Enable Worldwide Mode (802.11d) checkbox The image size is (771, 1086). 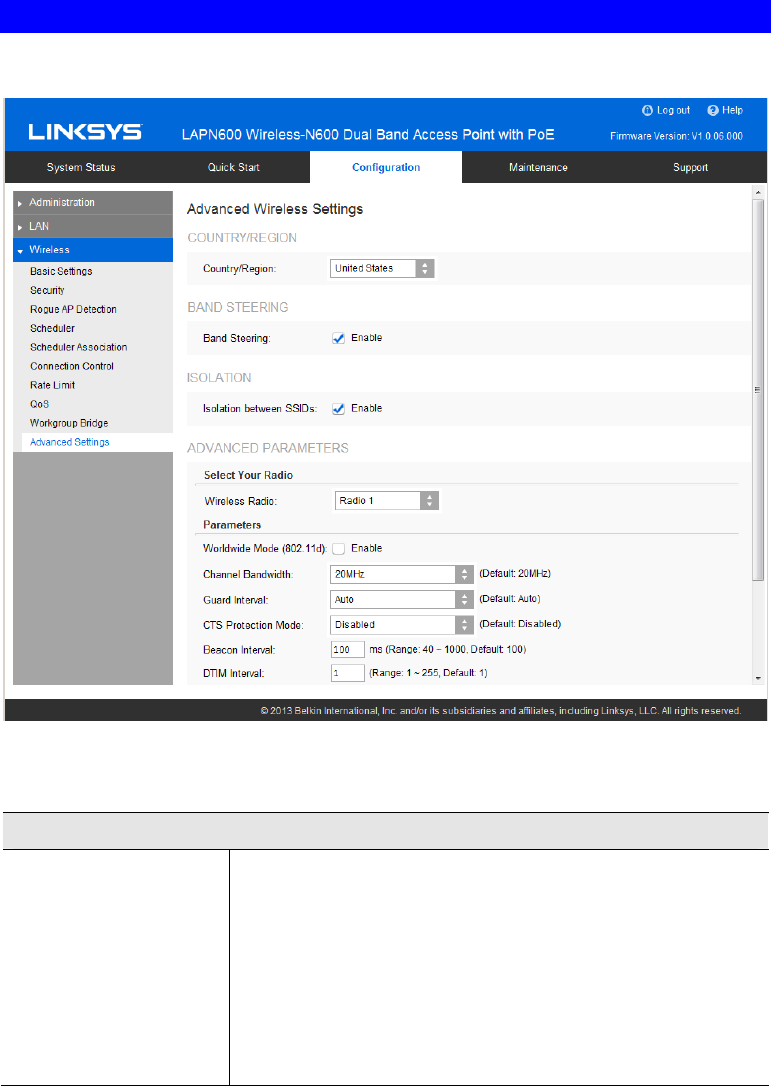coord(339,549)
